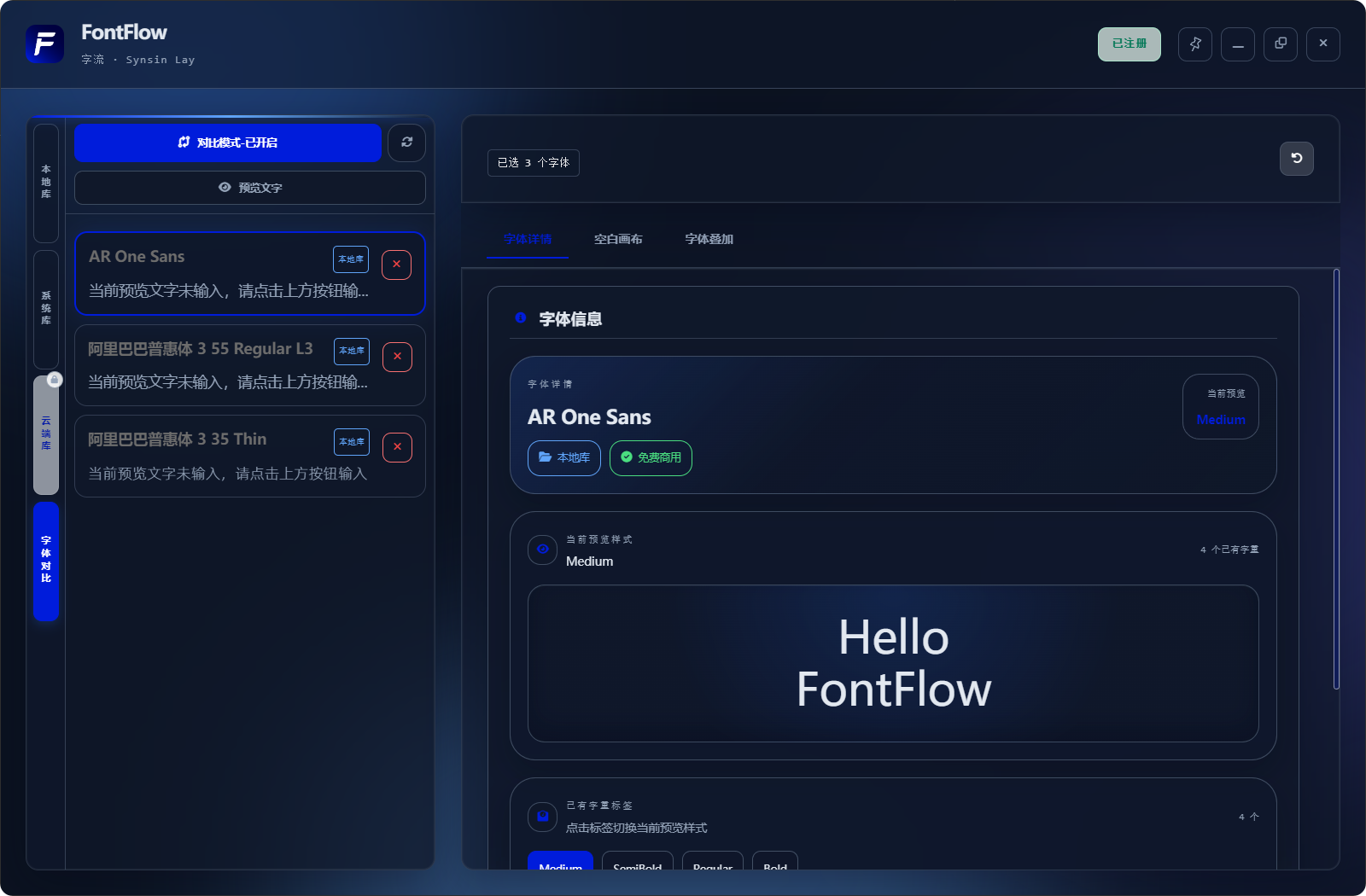The image size is (1366, 896).
Task: Click the lock badge on 云端库
Action: tap(55, 379)
